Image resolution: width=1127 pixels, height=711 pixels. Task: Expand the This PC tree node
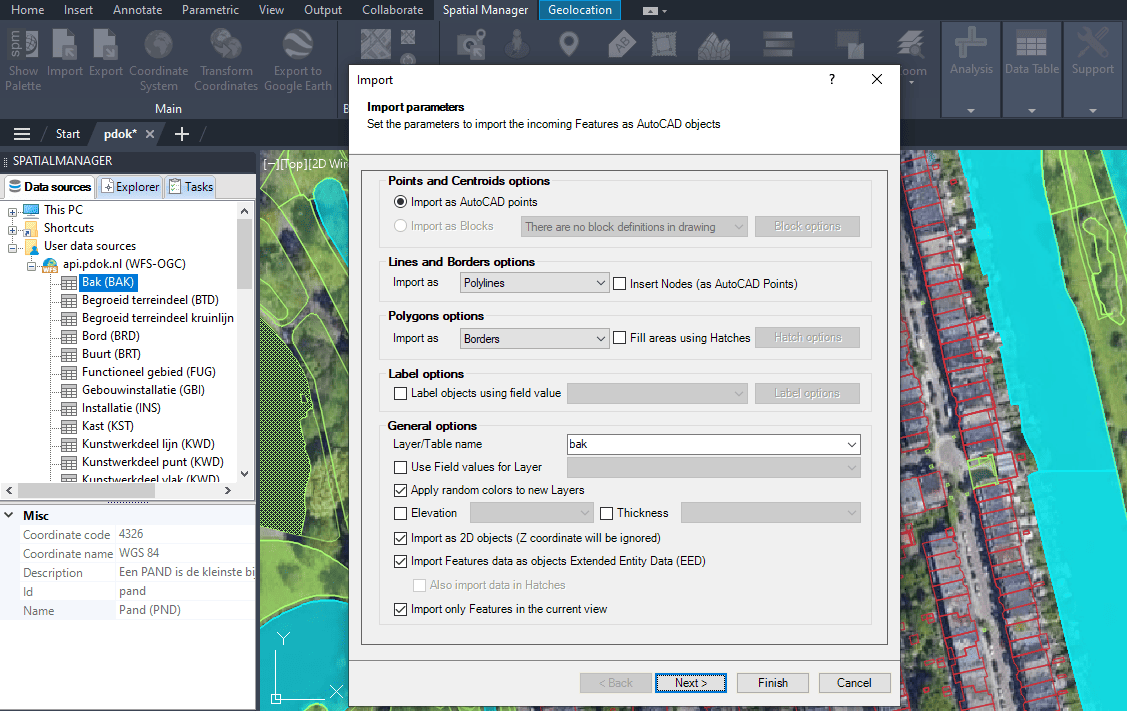tap(12, 212)
